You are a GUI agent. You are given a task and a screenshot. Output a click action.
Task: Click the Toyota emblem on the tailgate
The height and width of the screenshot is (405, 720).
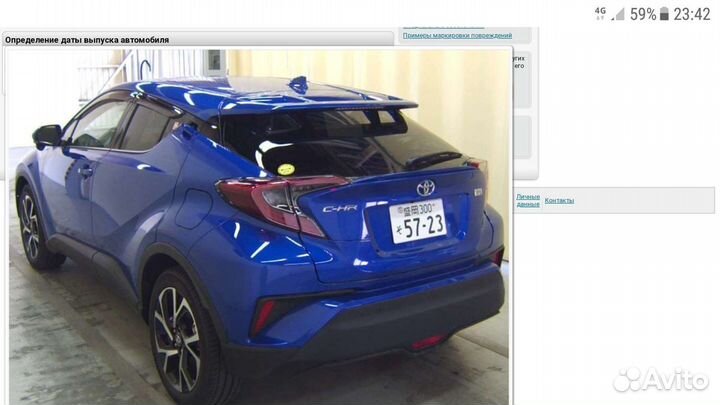426,188
